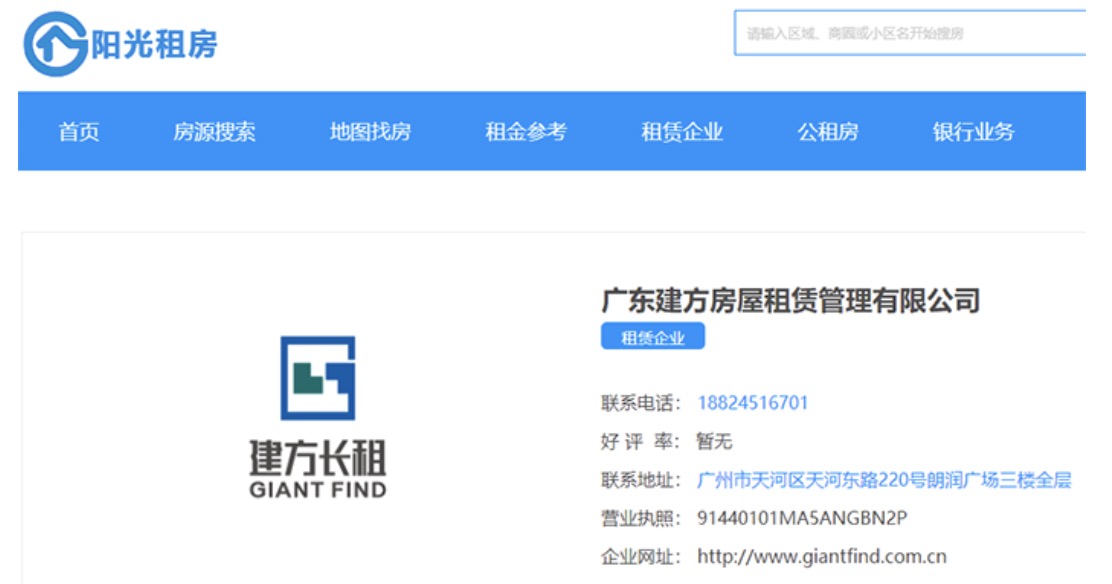The width and height of the screenshot is (1112, 584).
Task: Open the 房源搜索 menu item
Action: [214, 132]
